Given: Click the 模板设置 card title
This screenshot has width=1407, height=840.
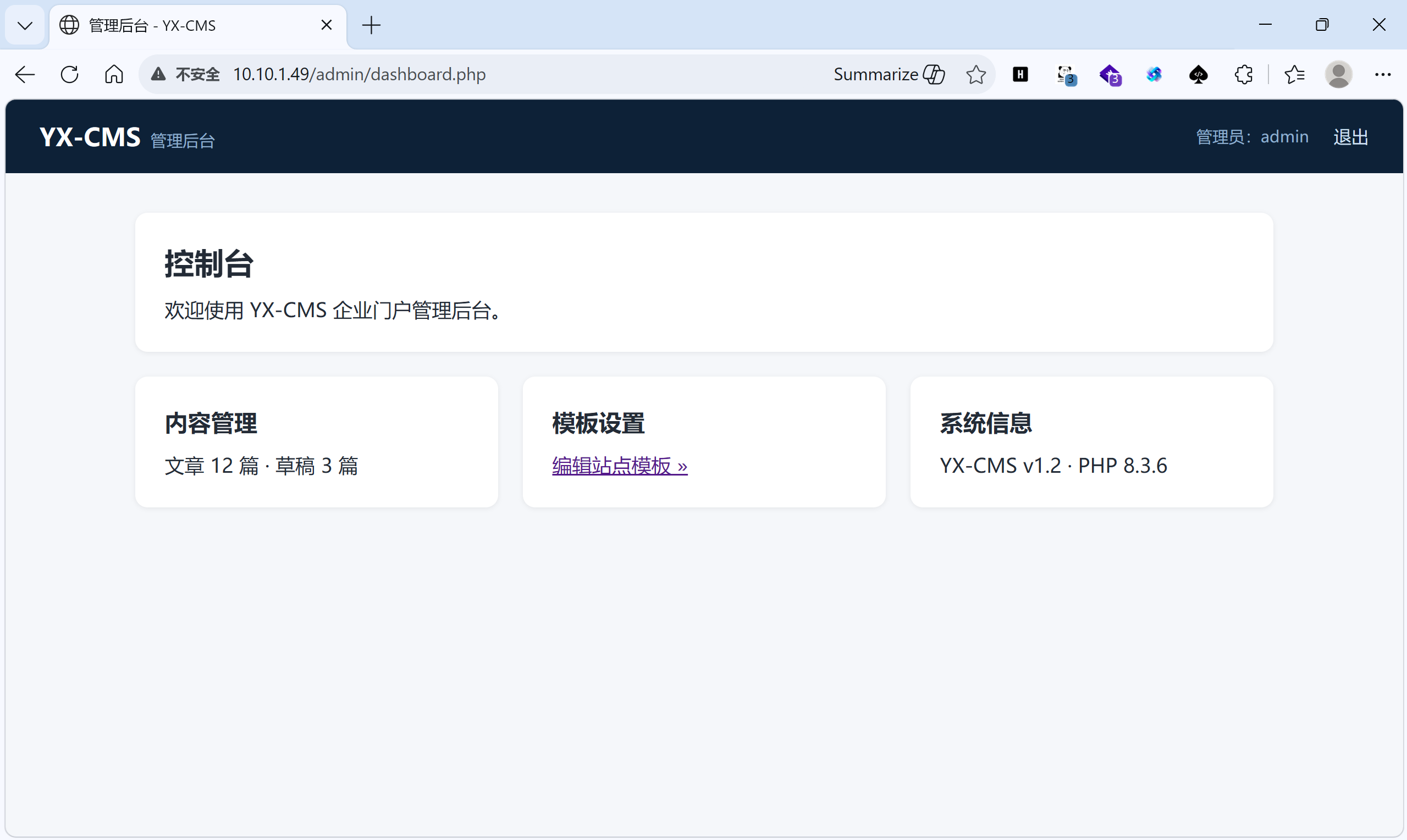Looking at the screenshot, I should click(x=599, y=423).
